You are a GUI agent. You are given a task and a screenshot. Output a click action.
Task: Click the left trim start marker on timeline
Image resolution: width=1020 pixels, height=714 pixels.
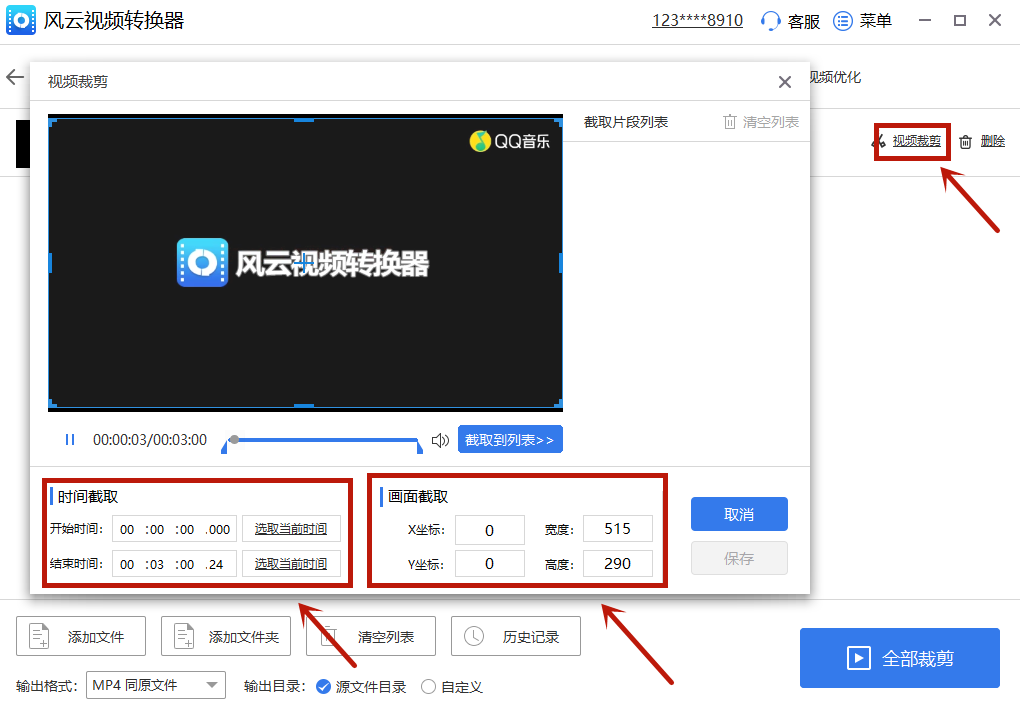pyautogui.click(x=224, y=447)
